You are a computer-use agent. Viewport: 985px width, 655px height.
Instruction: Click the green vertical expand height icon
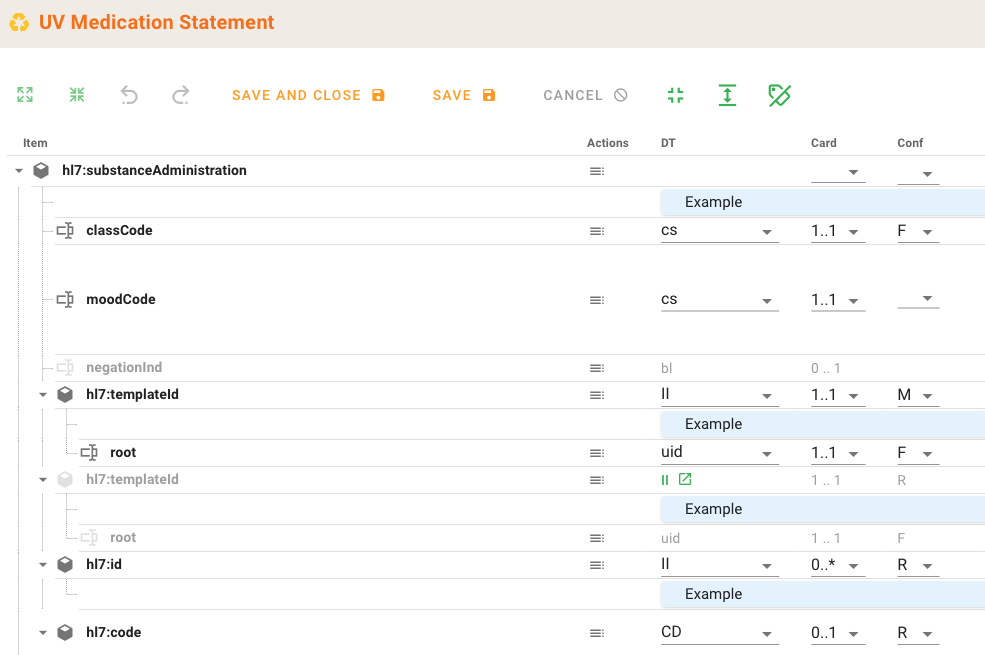727,95
